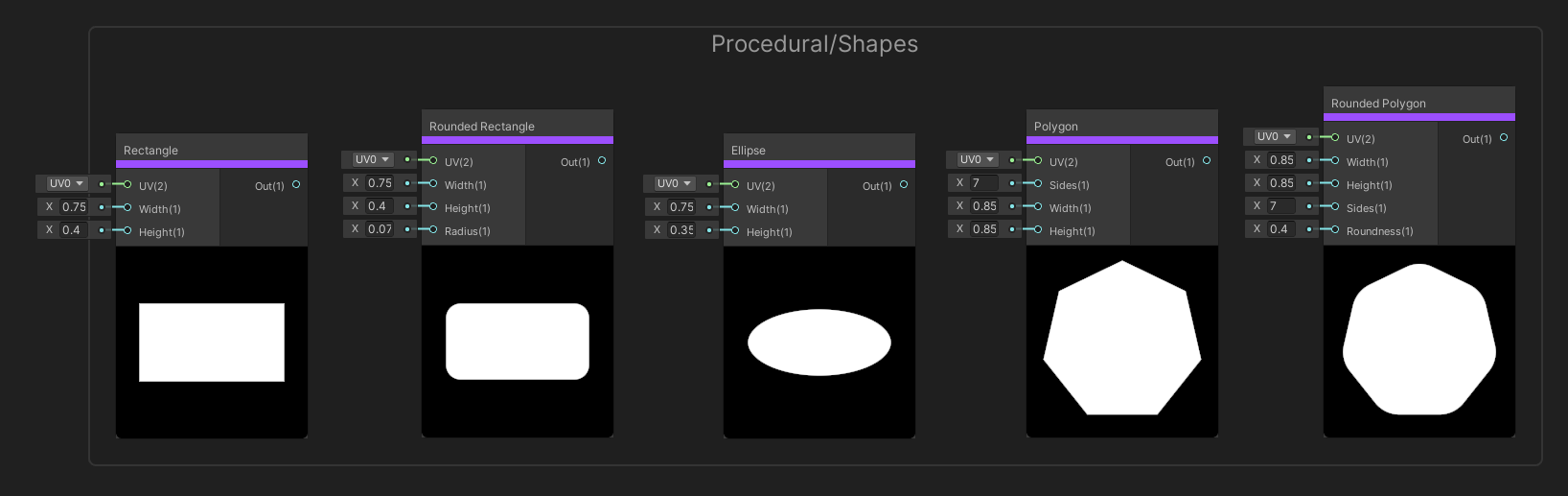
Task: Click the Rounded Rectangle Height(1) input port
Action: (x=433, y=206)
